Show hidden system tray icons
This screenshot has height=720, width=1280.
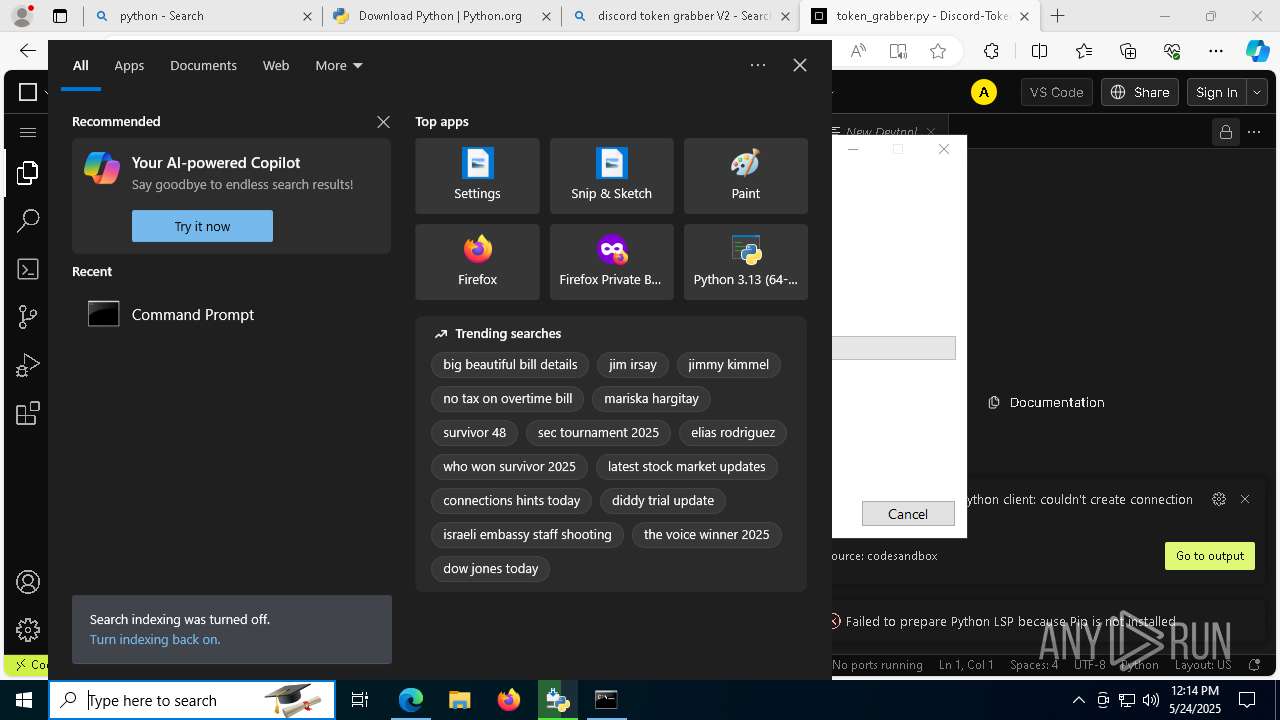click(x=1078, y=700)
